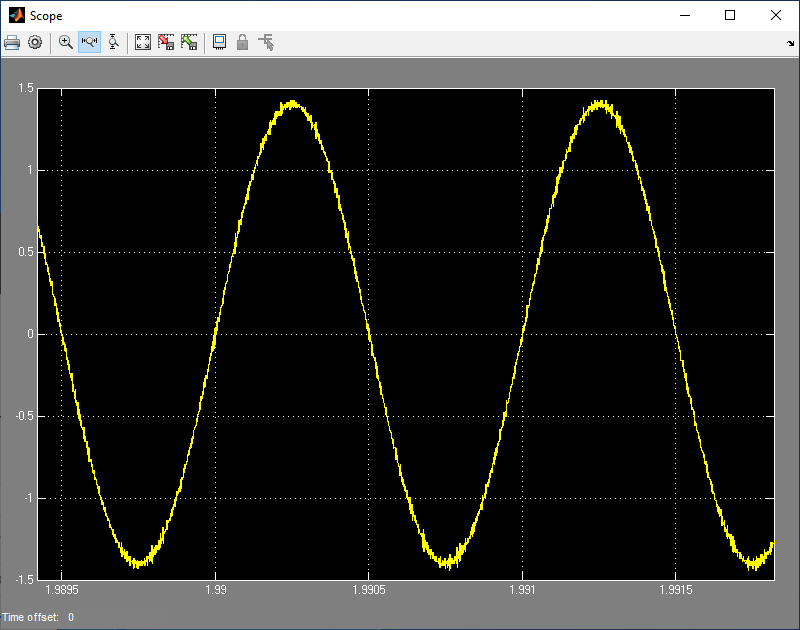
Task: Click the lock axes selection padlock
Action: 242,43
